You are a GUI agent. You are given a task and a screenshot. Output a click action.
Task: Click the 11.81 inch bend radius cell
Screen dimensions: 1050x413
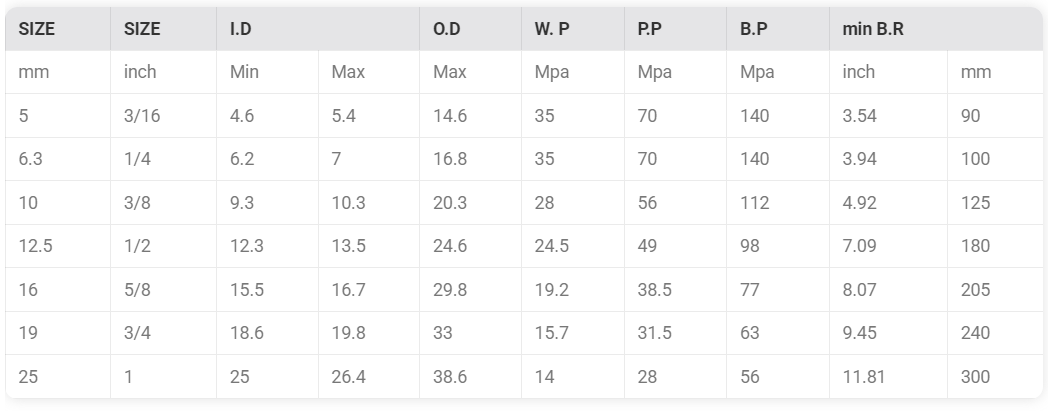[x=888, y=377]
